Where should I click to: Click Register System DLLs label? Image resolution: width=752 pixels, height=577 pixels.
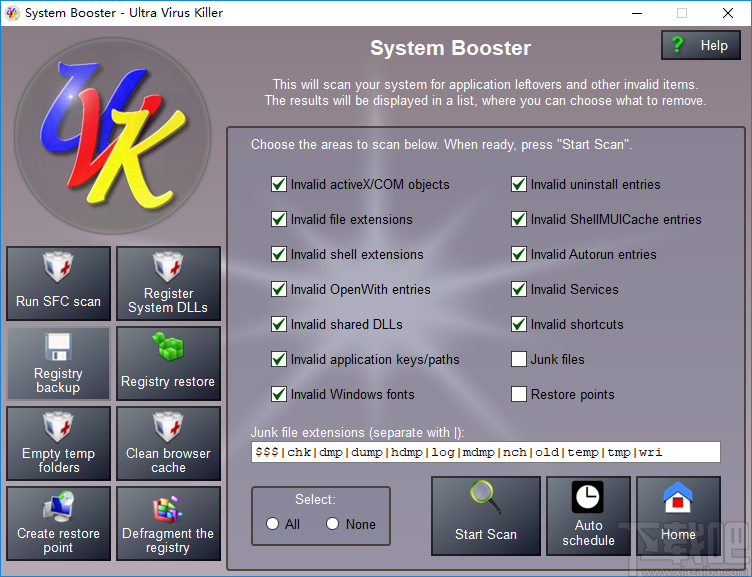click(x=168, y=300)
